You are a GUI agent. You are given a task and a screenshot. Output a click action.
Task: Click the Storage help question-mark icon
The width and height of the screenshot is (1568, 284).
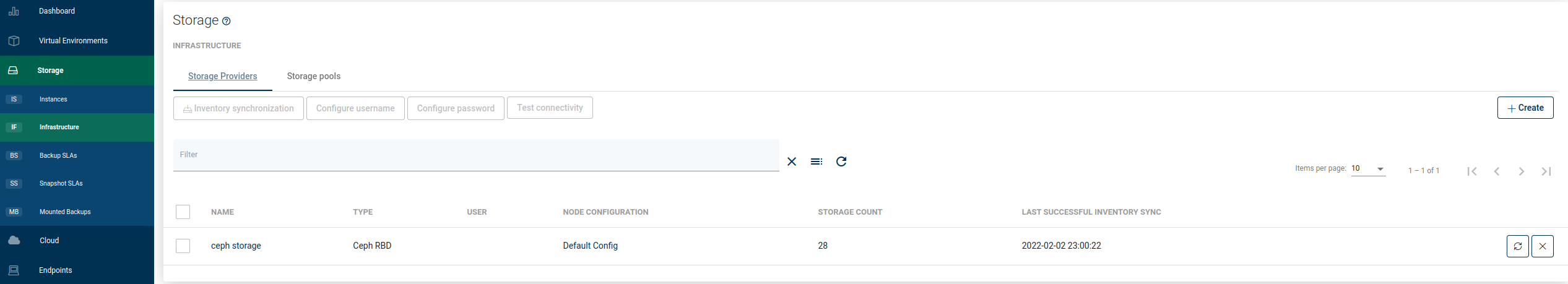click(x=227, y=21)
